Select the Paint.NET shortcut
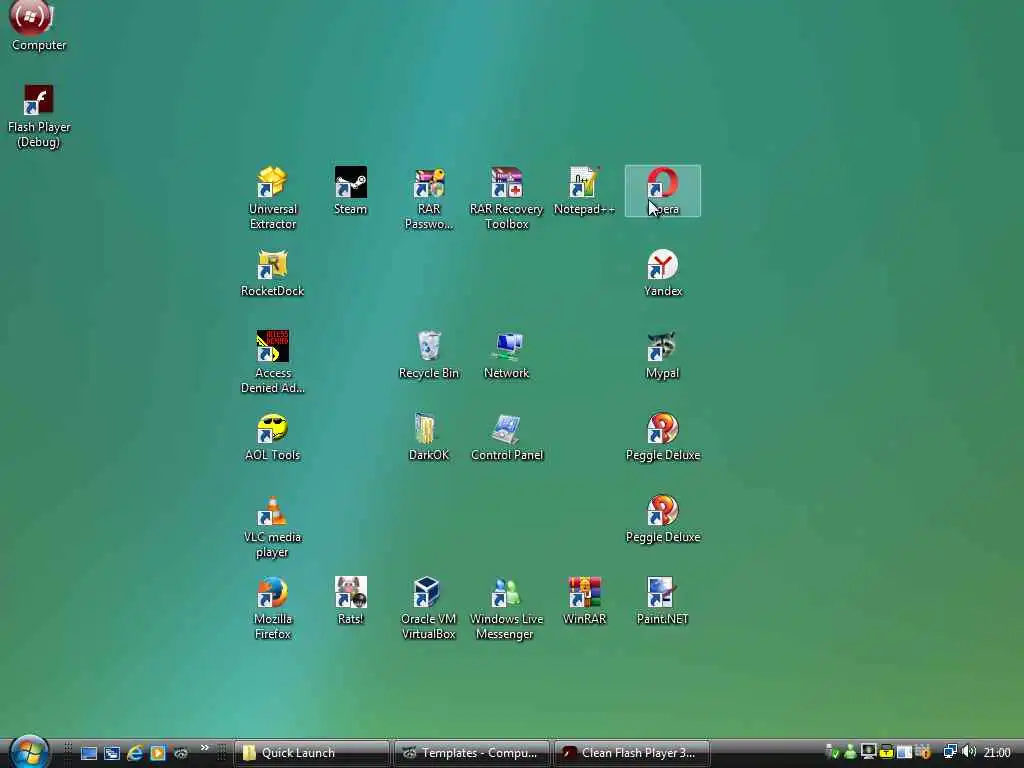1024x768 pixels. point(663,601)
